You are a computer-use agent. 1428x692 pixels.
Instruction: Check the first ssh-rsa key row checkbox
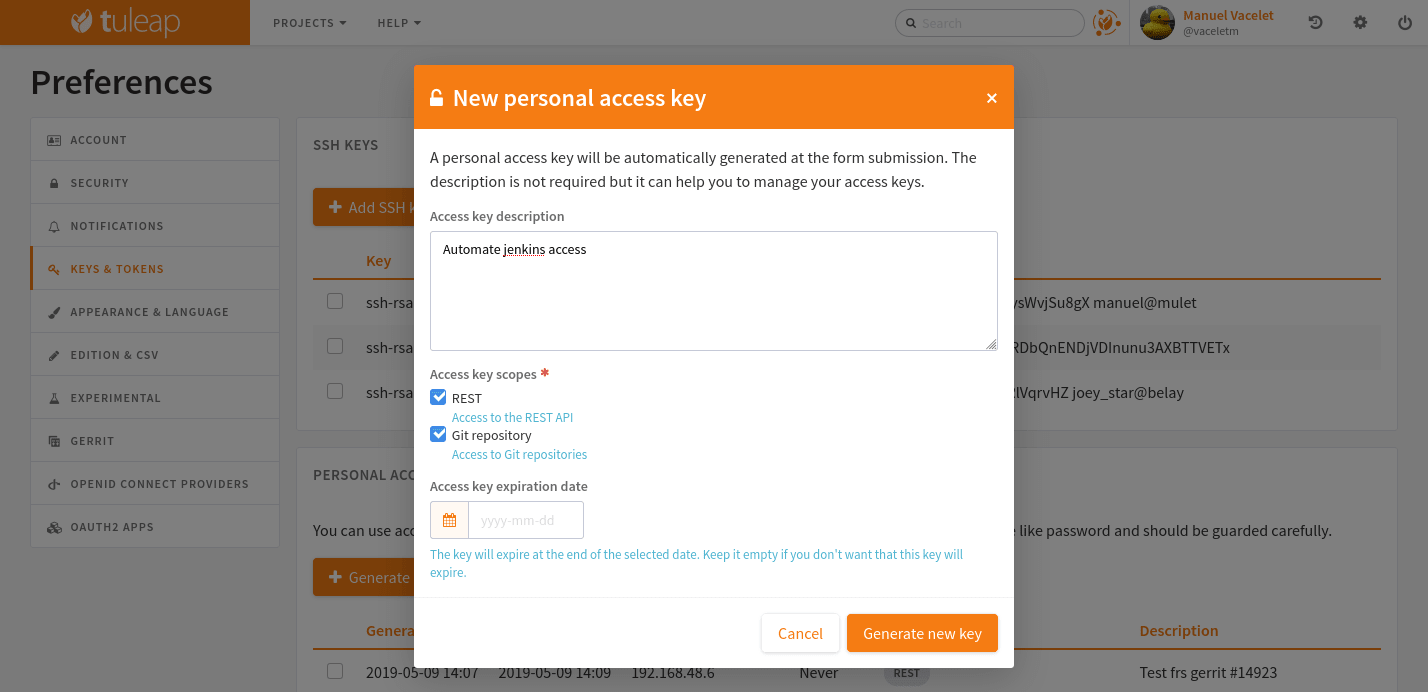pyautogui.click(x=335, y=300)
